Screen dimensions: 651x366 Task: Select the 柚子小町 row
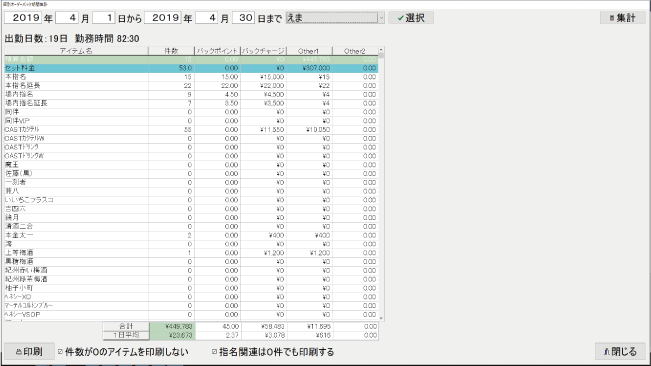pyautogui.click(x=191, y=288)
